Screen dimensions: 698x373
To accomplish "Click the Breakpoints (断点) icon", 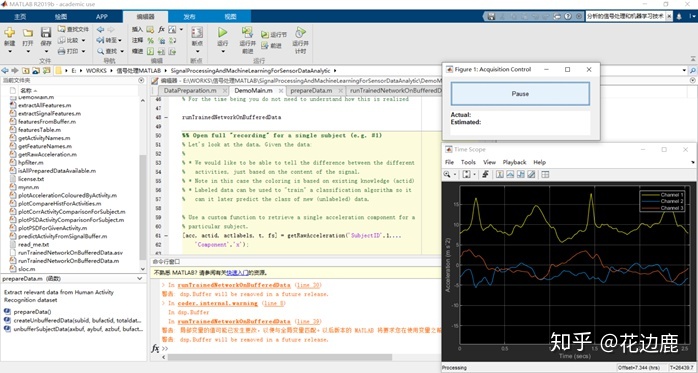I will coord(197,32).
